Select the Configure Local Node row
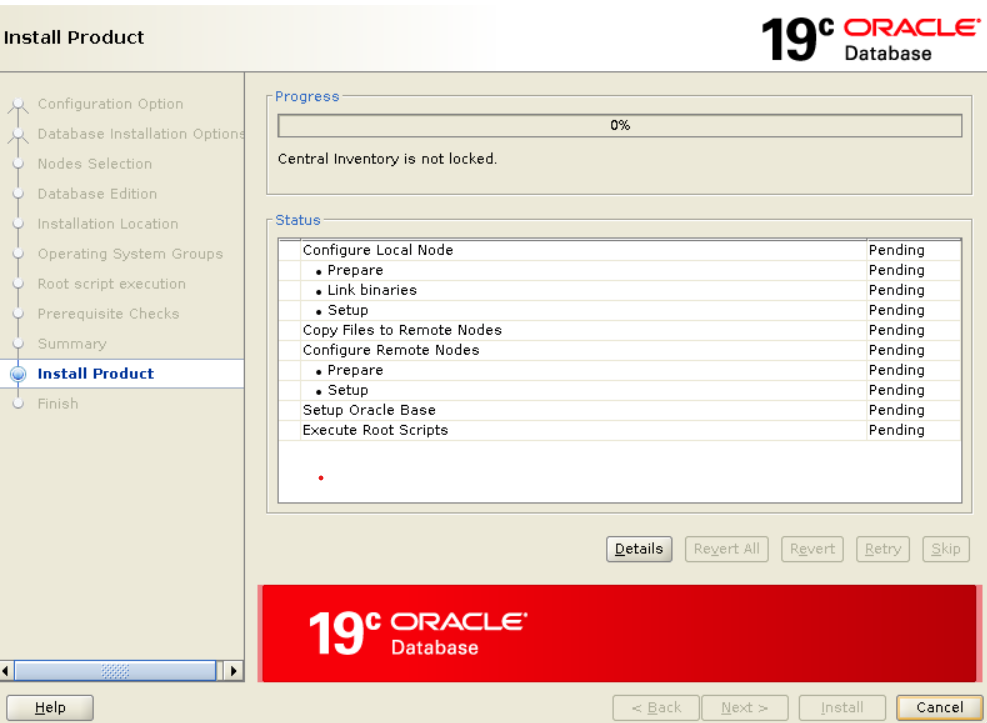Viewport: 987px width, 723px height. point(620,250)
